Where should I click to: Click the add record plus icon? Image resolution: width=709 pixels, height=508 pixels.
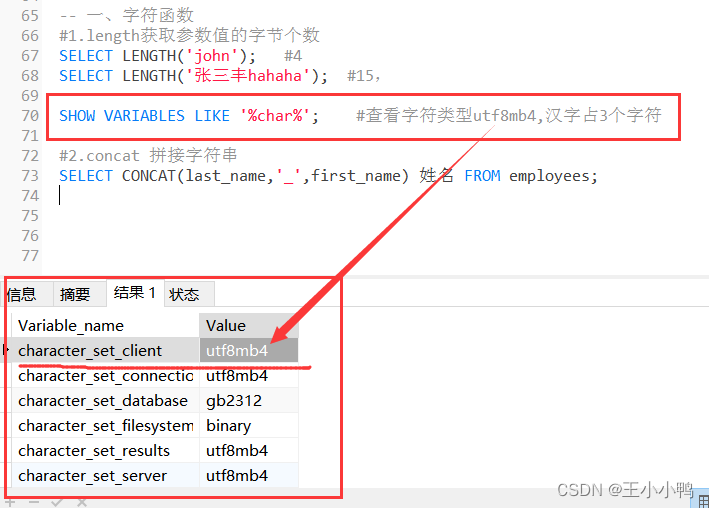tap(10, 502)
